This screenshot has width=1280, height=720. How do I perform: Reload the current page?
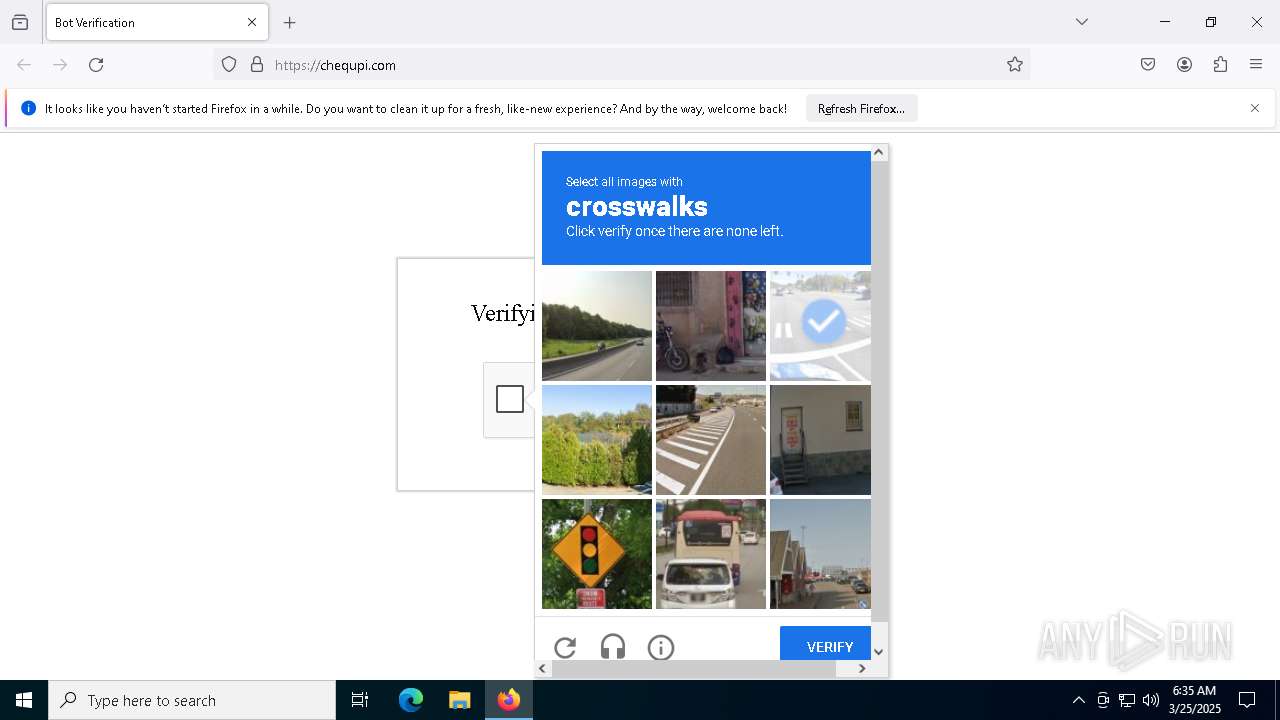tap(96, 65)
